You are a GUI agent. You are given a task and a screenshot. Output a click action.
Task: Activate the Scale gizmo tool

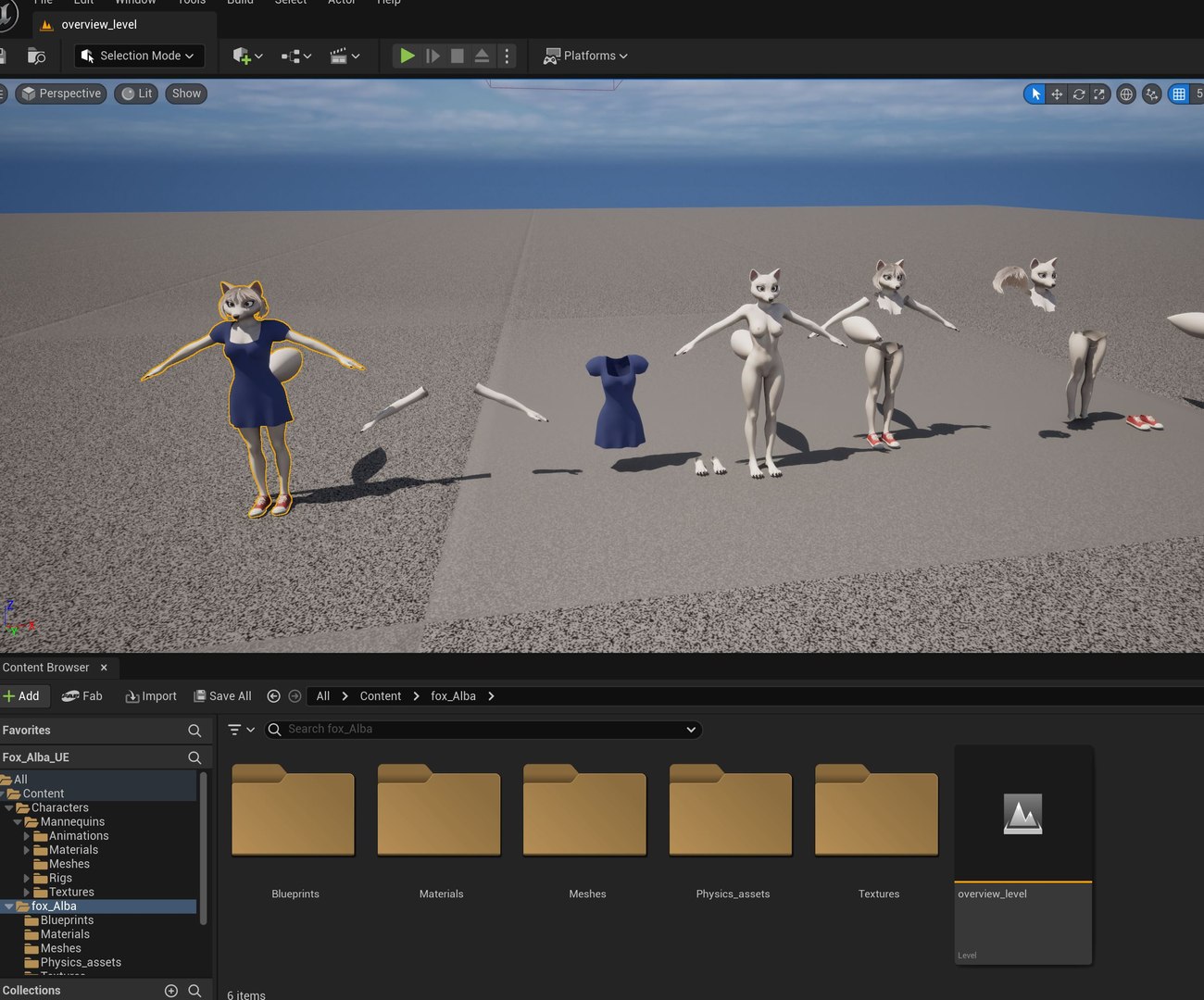point(1099,94)
